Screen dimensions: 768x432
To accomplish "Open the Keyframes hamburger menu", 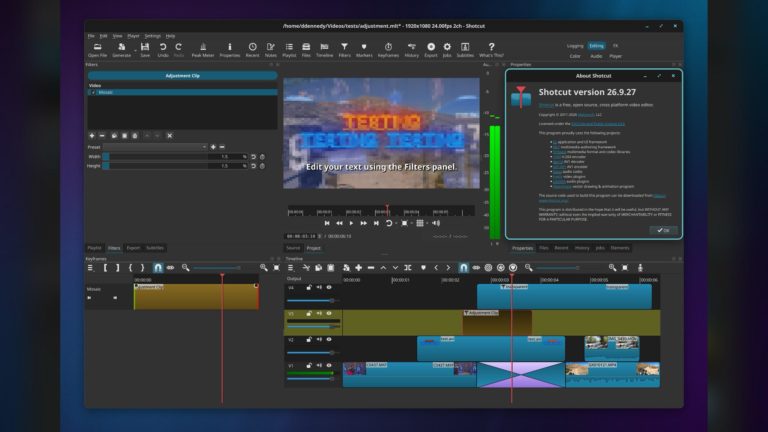I will [90, 267].
